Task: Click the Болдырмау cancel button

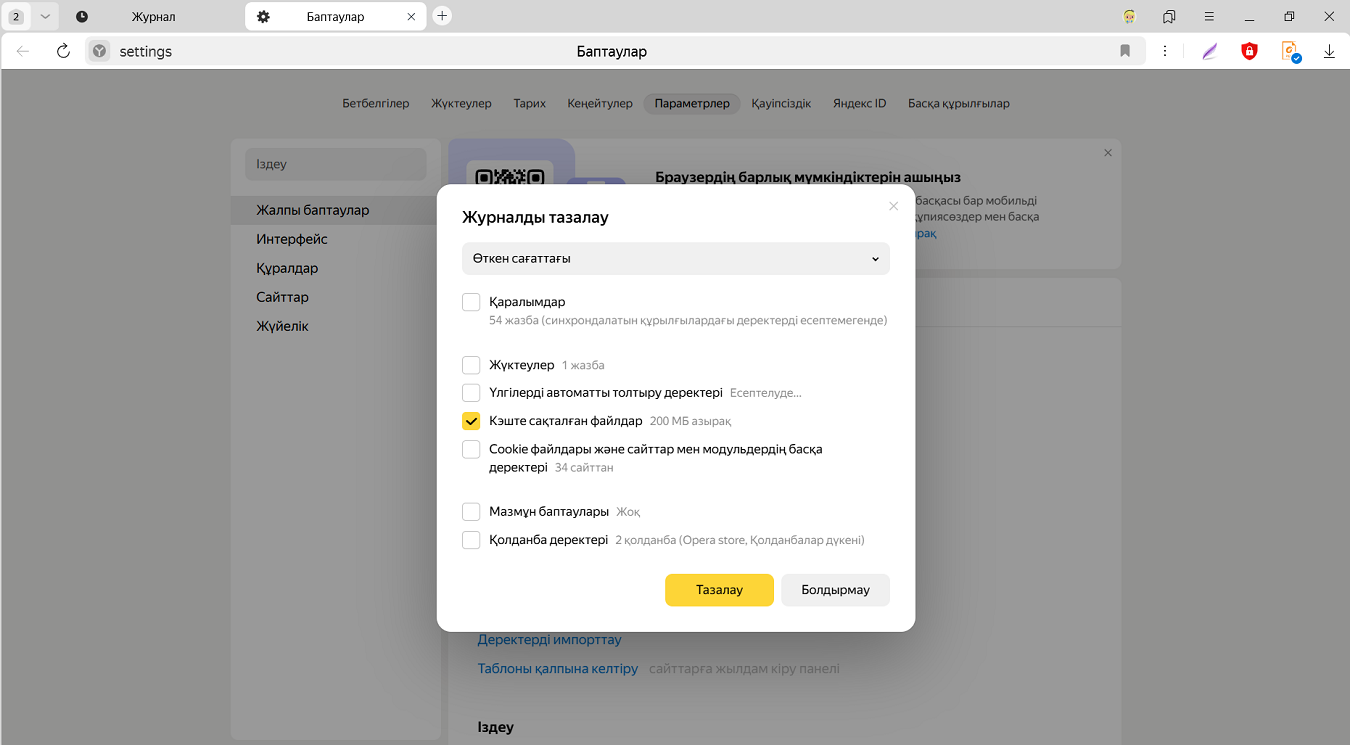Action: click(835, 590)
